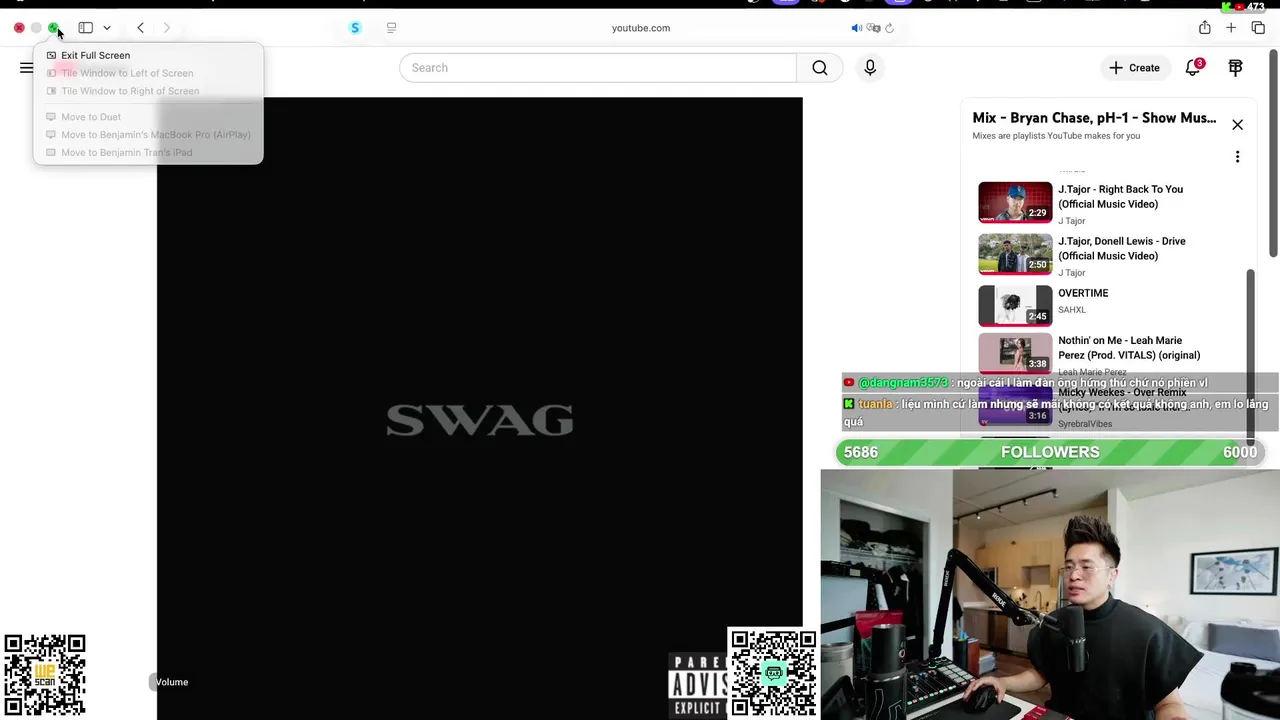Focus the YouTube Search box

pos(598,68)
